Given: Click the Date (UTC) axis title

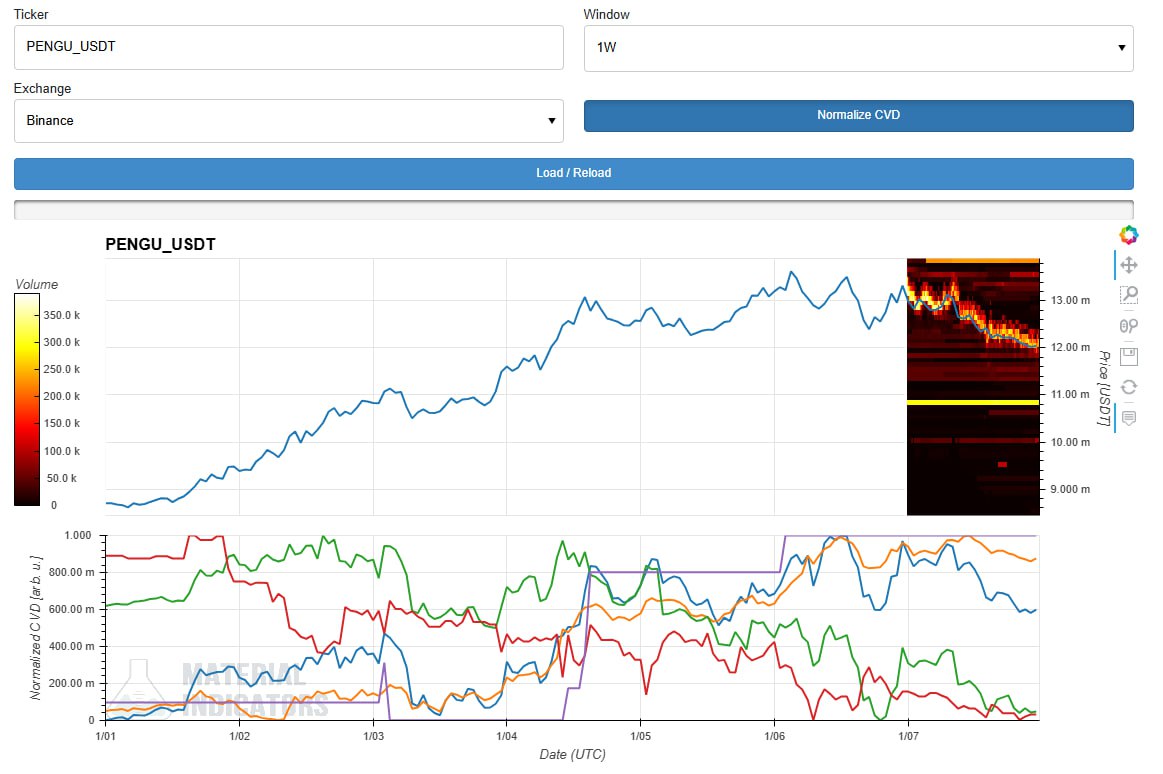Looking at the screenshot, I should [573, 754].
